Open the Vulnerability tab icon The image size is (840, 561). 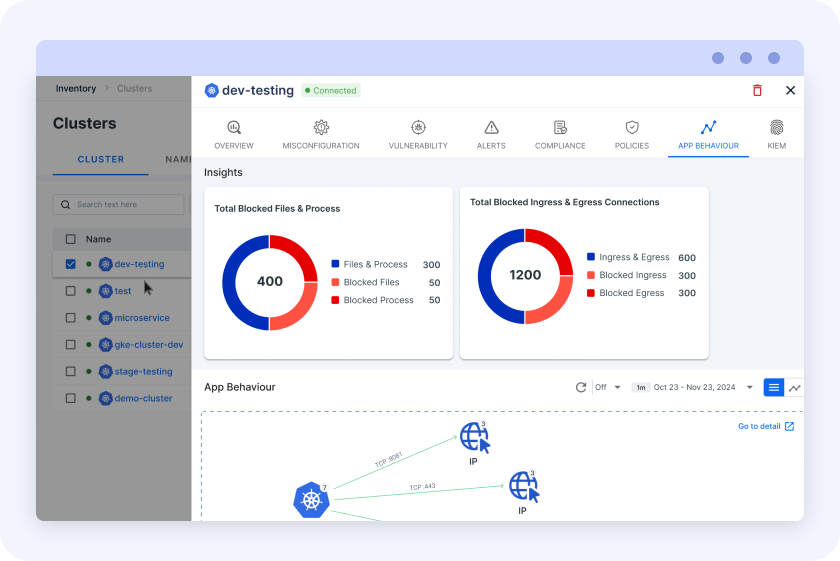pos(418,128)
